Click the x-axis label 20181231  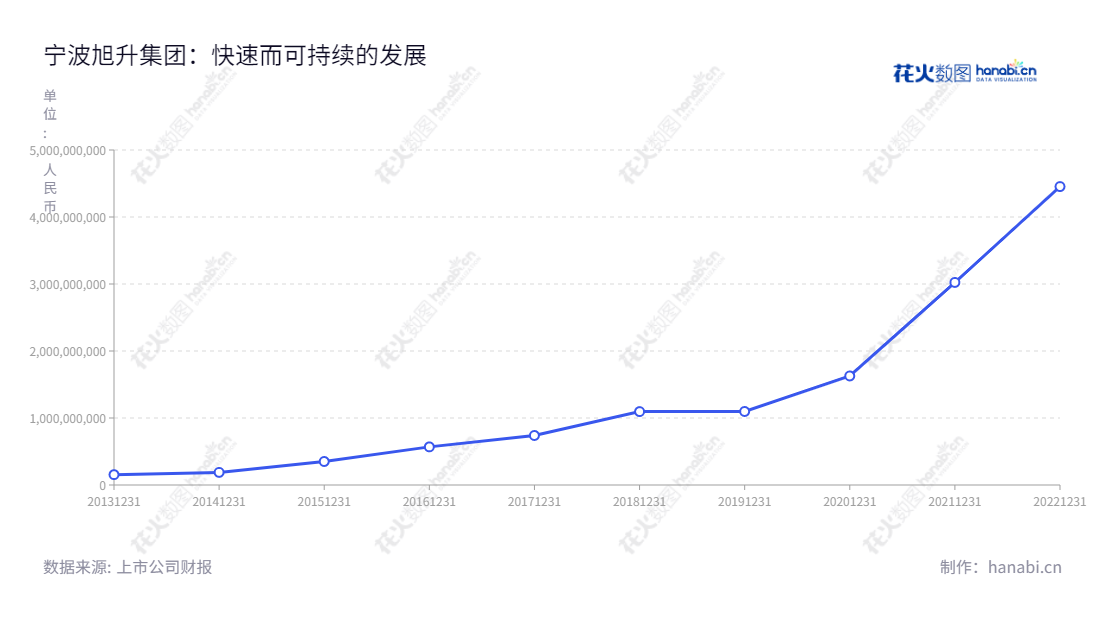point(639,502)
